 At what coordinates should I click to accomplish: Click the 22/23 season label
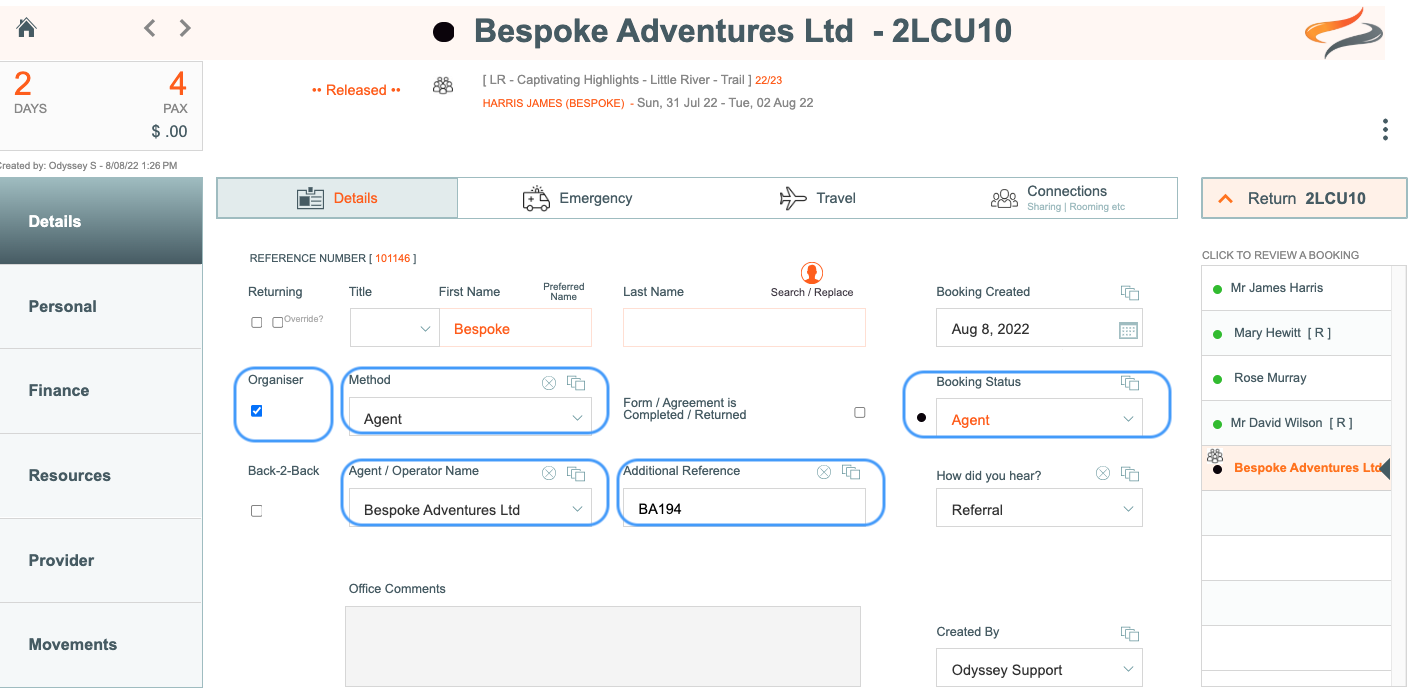pos(769,80)
